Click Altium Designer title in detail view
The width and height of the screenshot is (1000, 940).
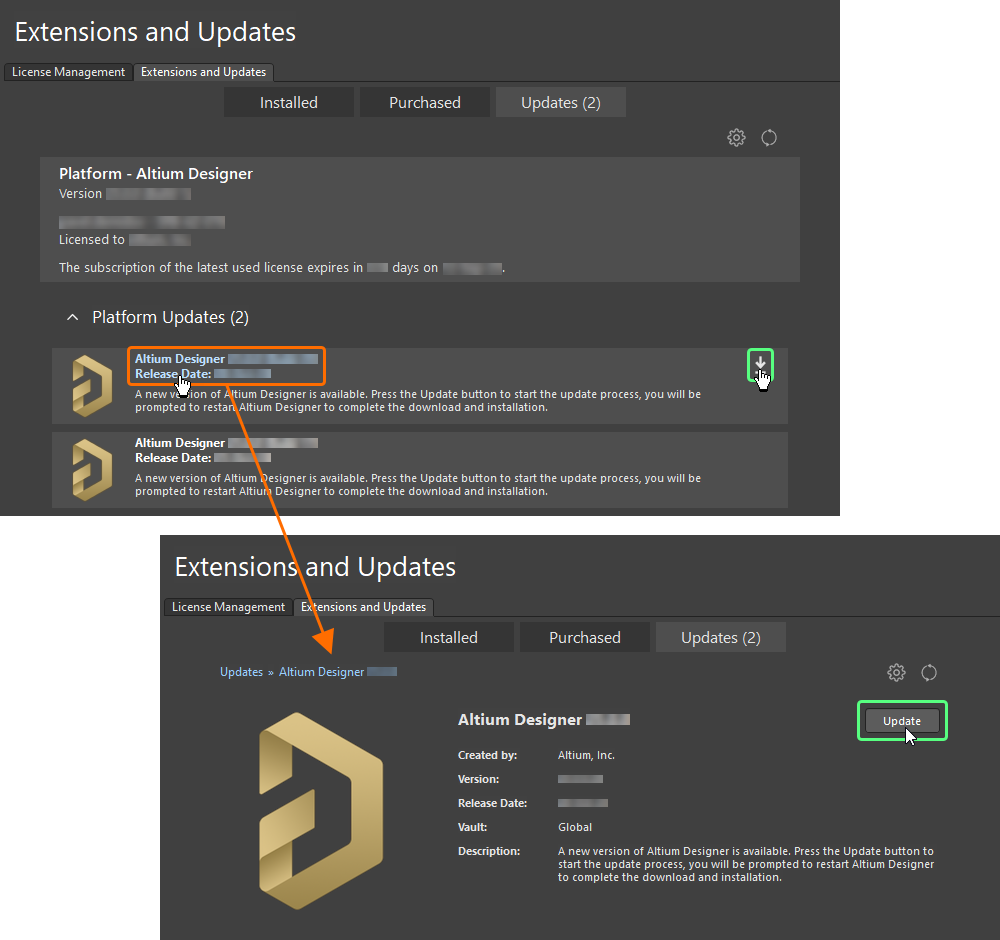[520, 719]
